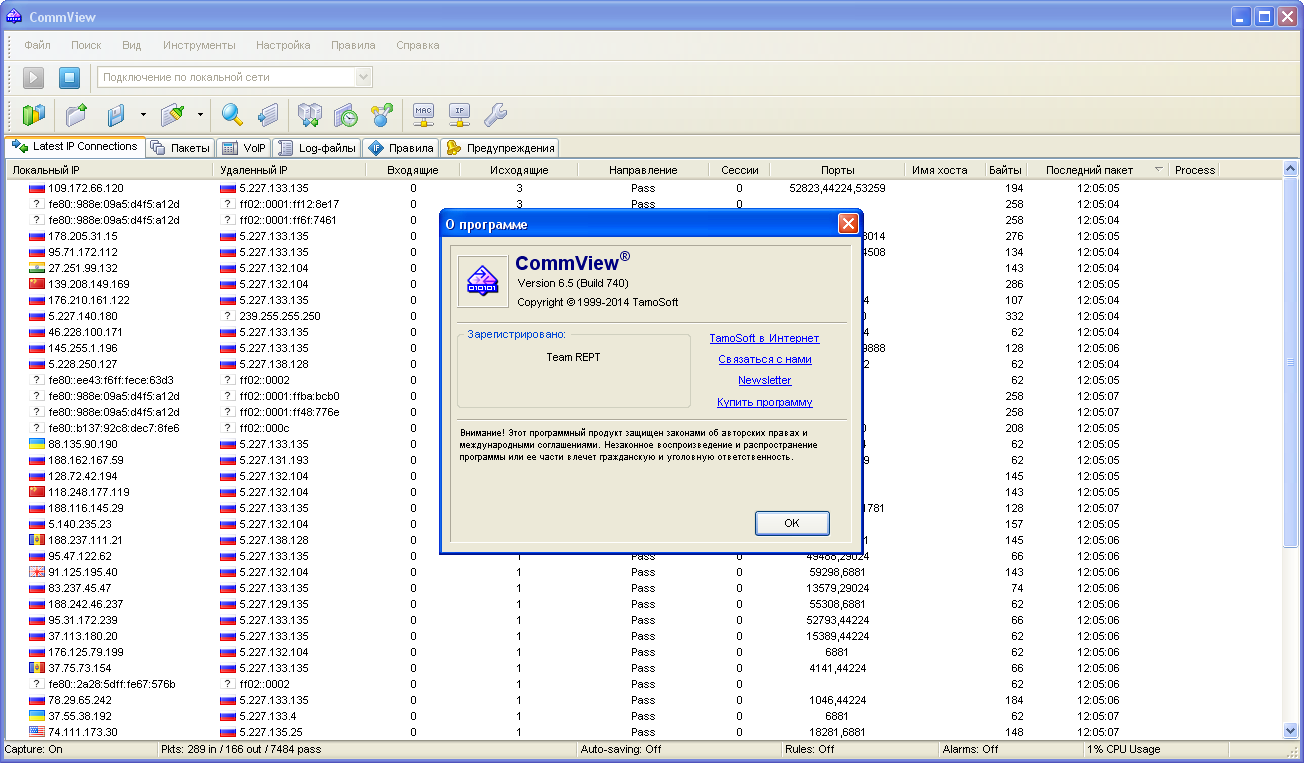The image size is (1304, 763).
Task: Switch to the VoIP tab
Action: (243, 148)
